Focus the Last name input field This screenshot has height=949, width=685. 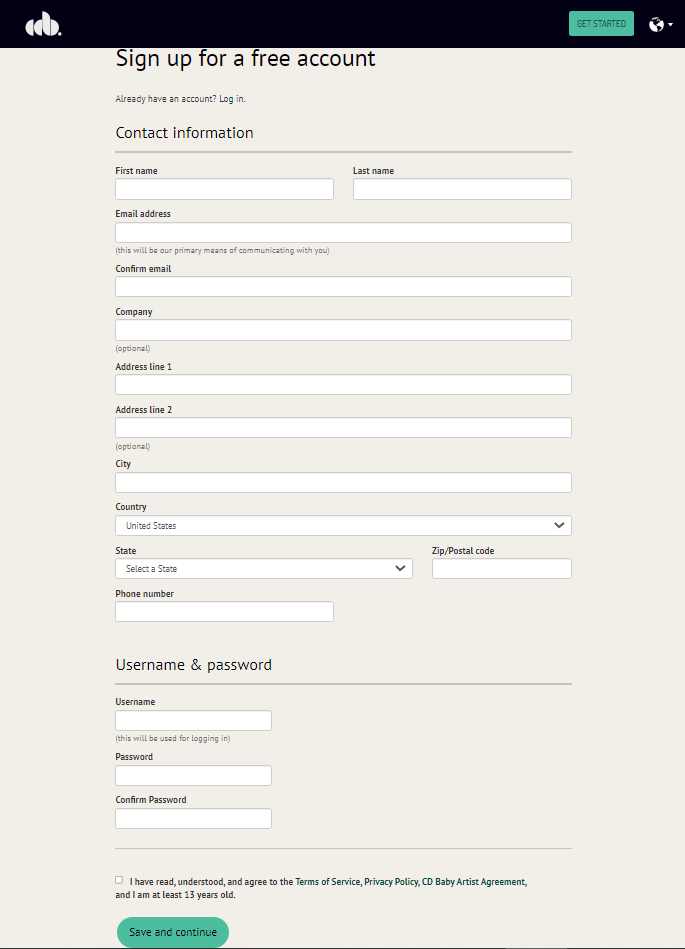coord(462,189)
